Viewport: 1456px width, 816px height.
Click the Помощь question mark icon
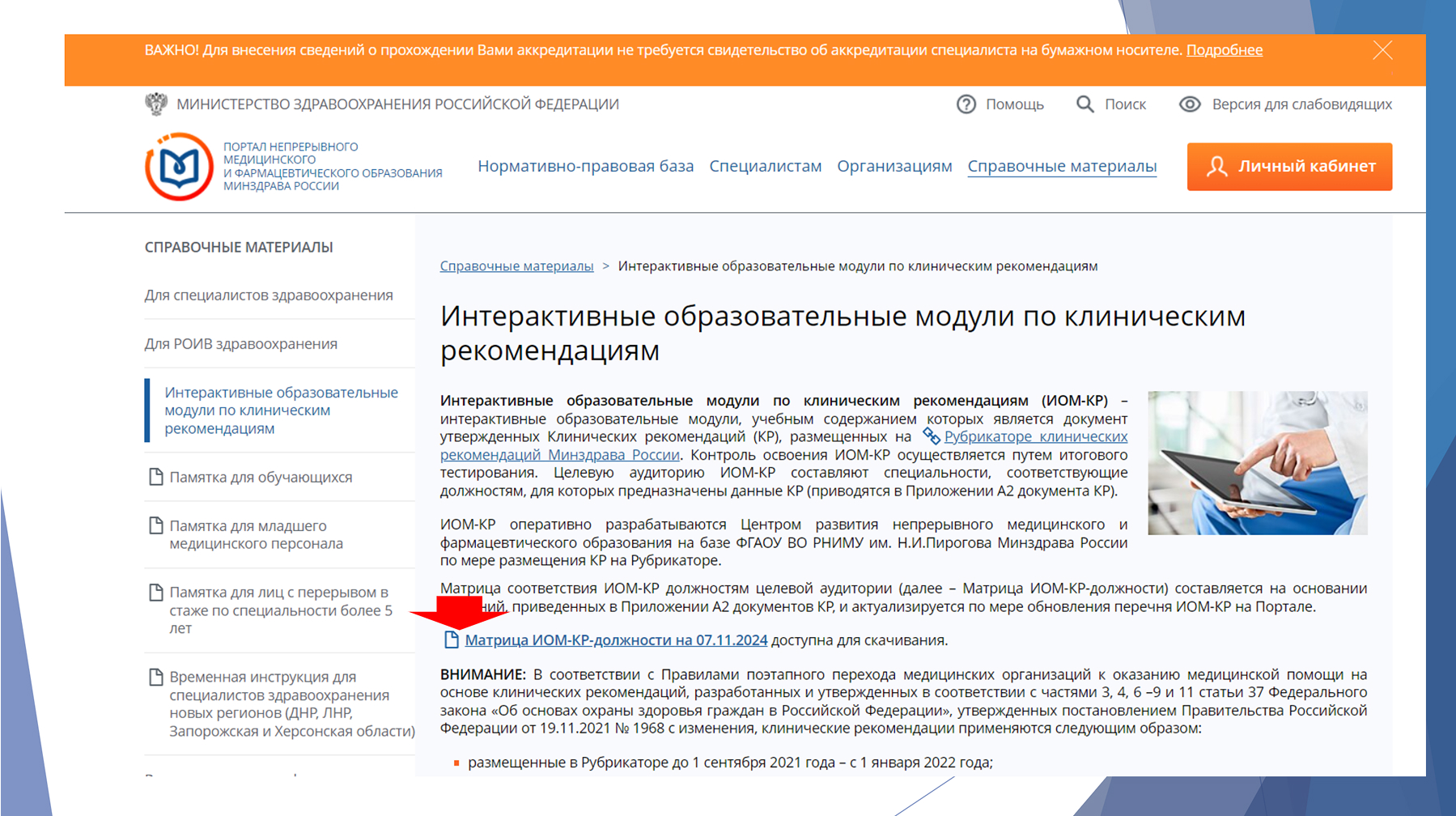tap(966, 104)
